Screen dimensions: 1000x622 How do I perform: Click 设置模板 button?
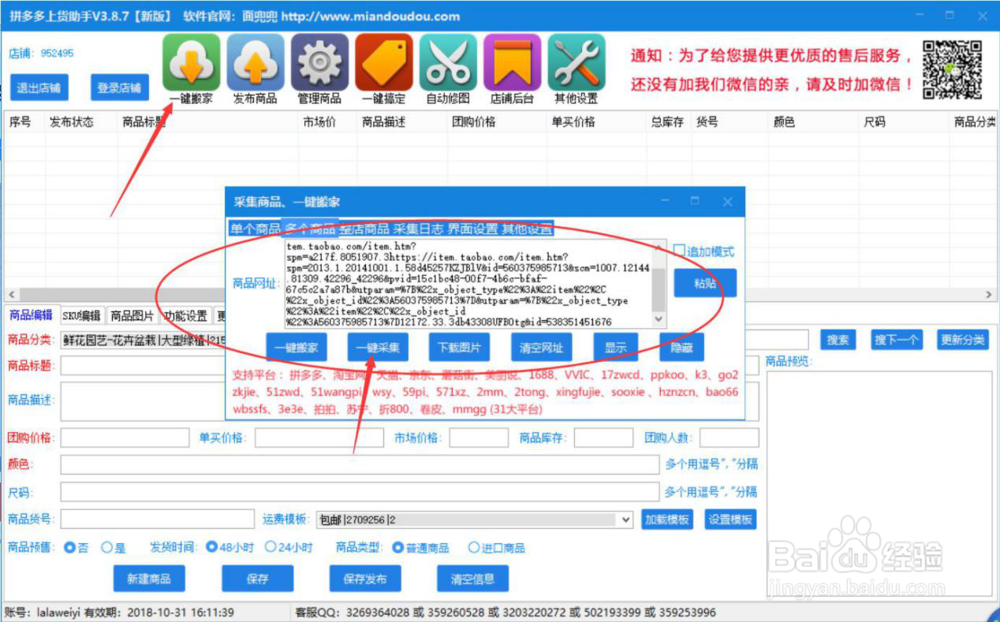point(730,519)
